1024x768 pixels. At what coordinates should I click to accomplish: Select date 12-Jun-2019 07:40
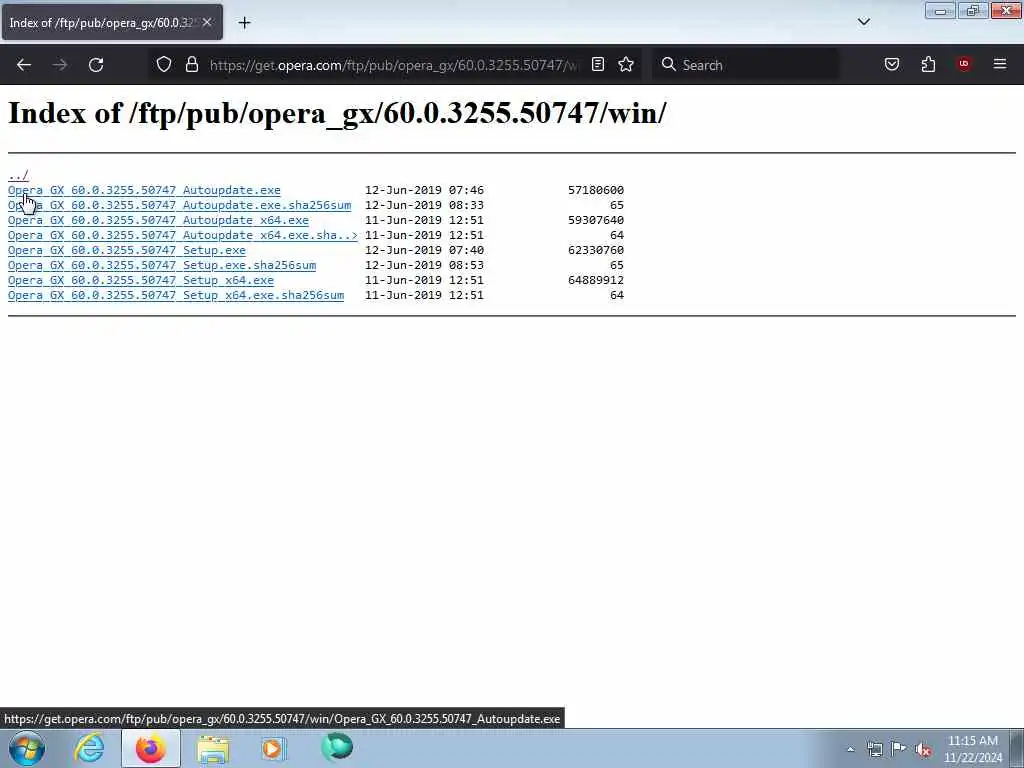[424, 250]
